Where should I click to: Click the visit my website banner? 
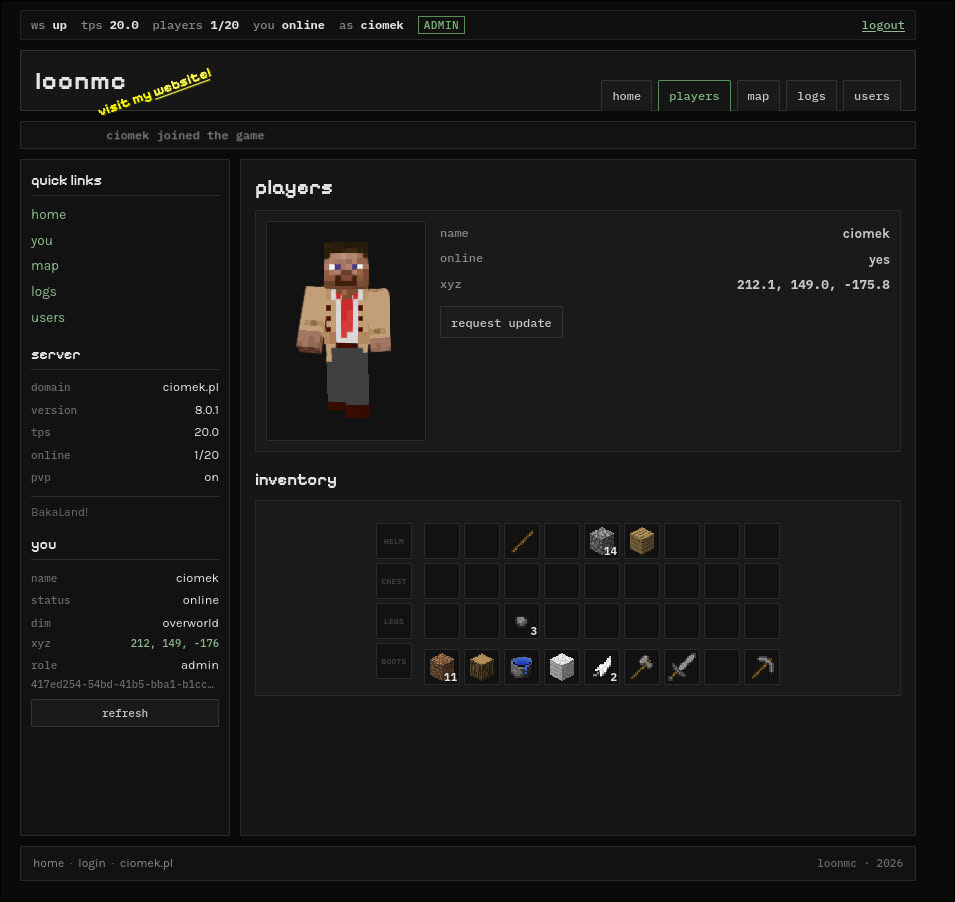tap(155, 92)
